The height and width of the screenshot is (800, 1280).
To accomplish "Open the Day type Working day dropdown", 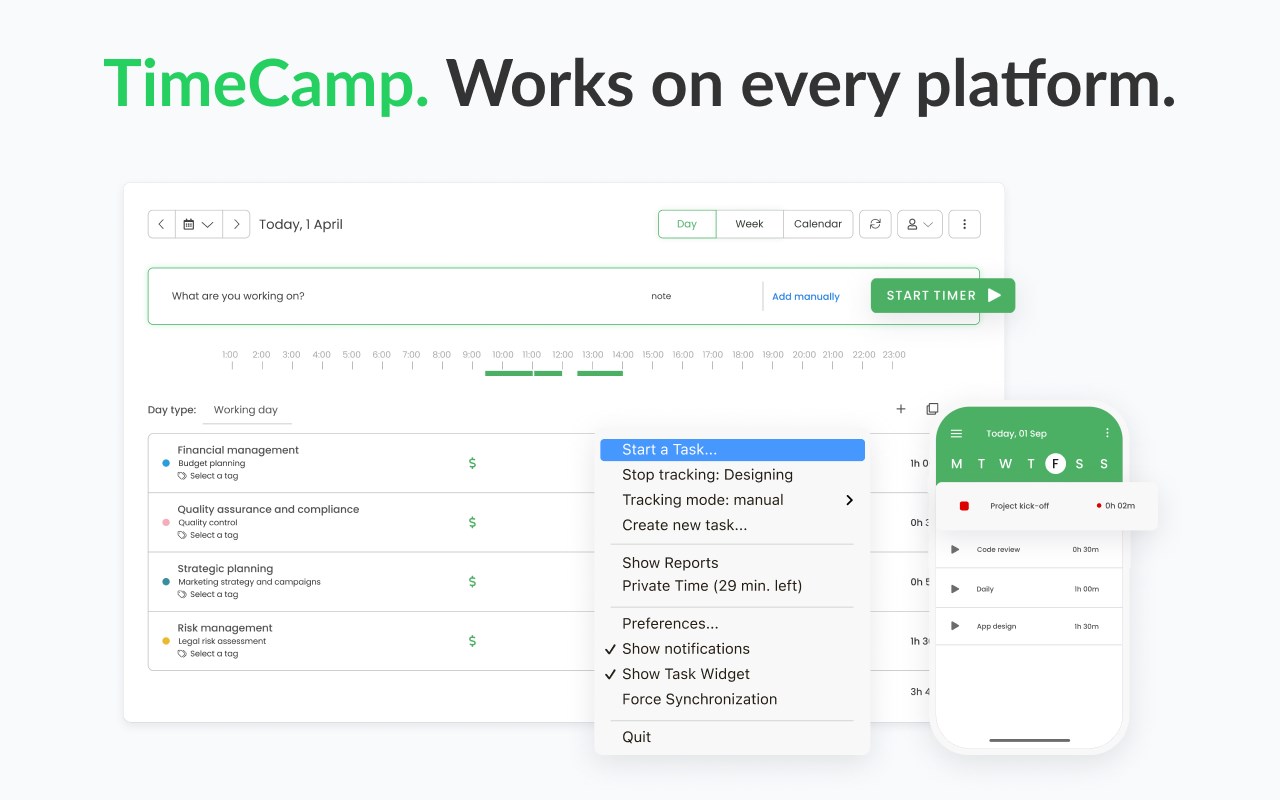I will click(x=246, y=410).
